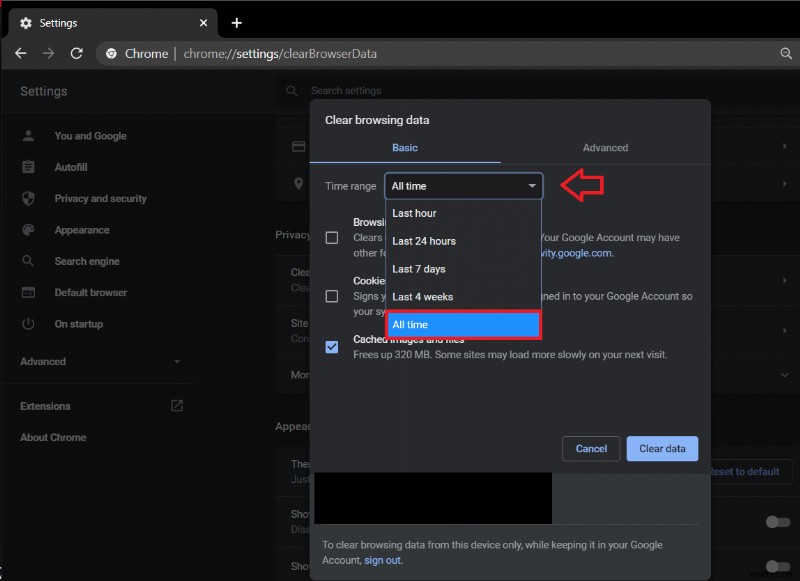Click the You and Google person icon
800x581 pixels.
tap(29, 136)
